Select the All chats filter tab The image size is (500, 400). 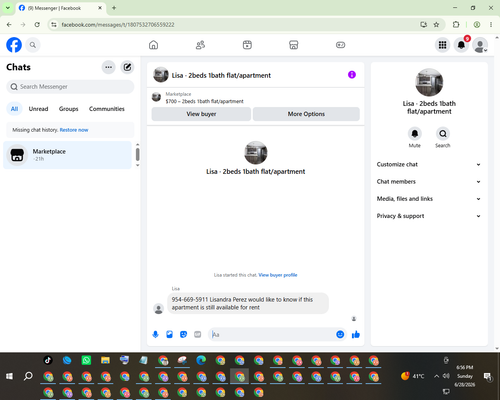tap(14, 109)
